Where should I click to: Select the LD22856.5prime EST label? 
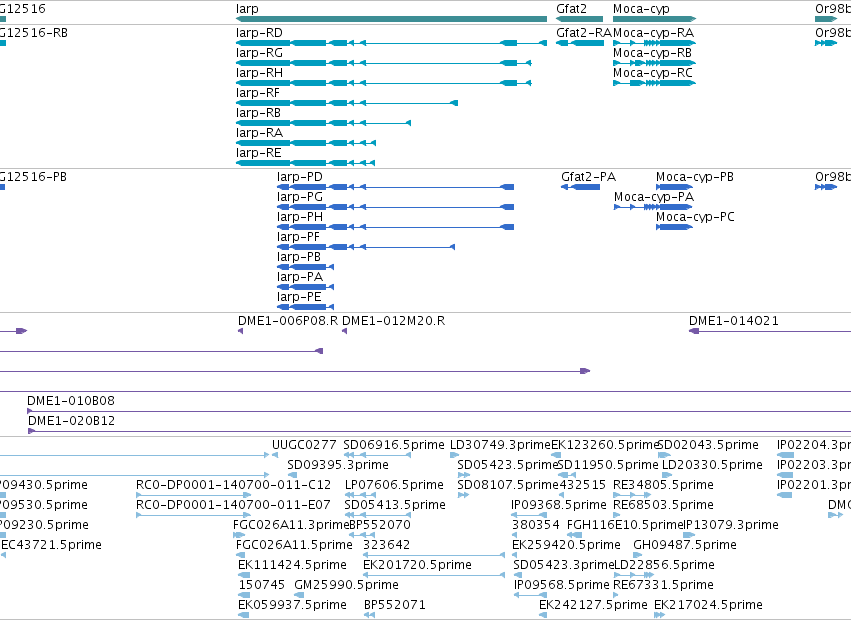point(664,565)
